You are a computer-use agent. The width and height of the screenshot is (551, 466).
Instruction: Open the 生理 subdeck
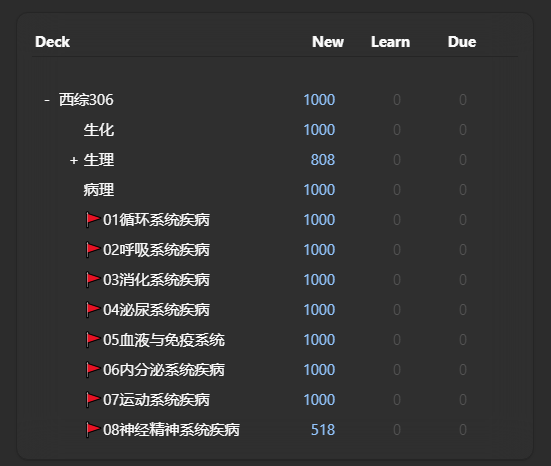point(99,160)
